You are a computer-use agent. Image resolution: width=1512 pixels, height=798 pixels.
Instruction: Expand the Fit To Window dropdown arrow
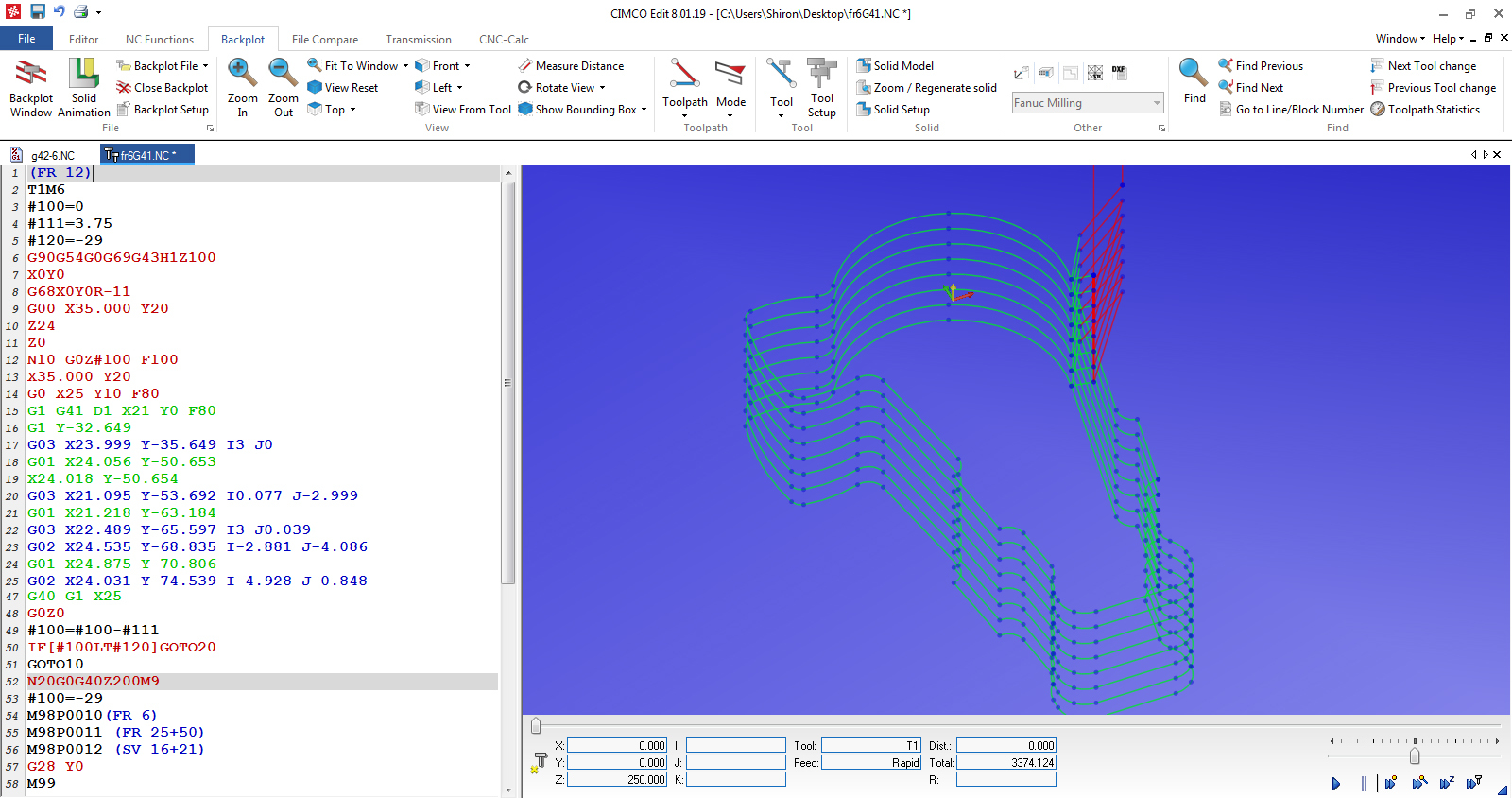(x=405, y=65)
